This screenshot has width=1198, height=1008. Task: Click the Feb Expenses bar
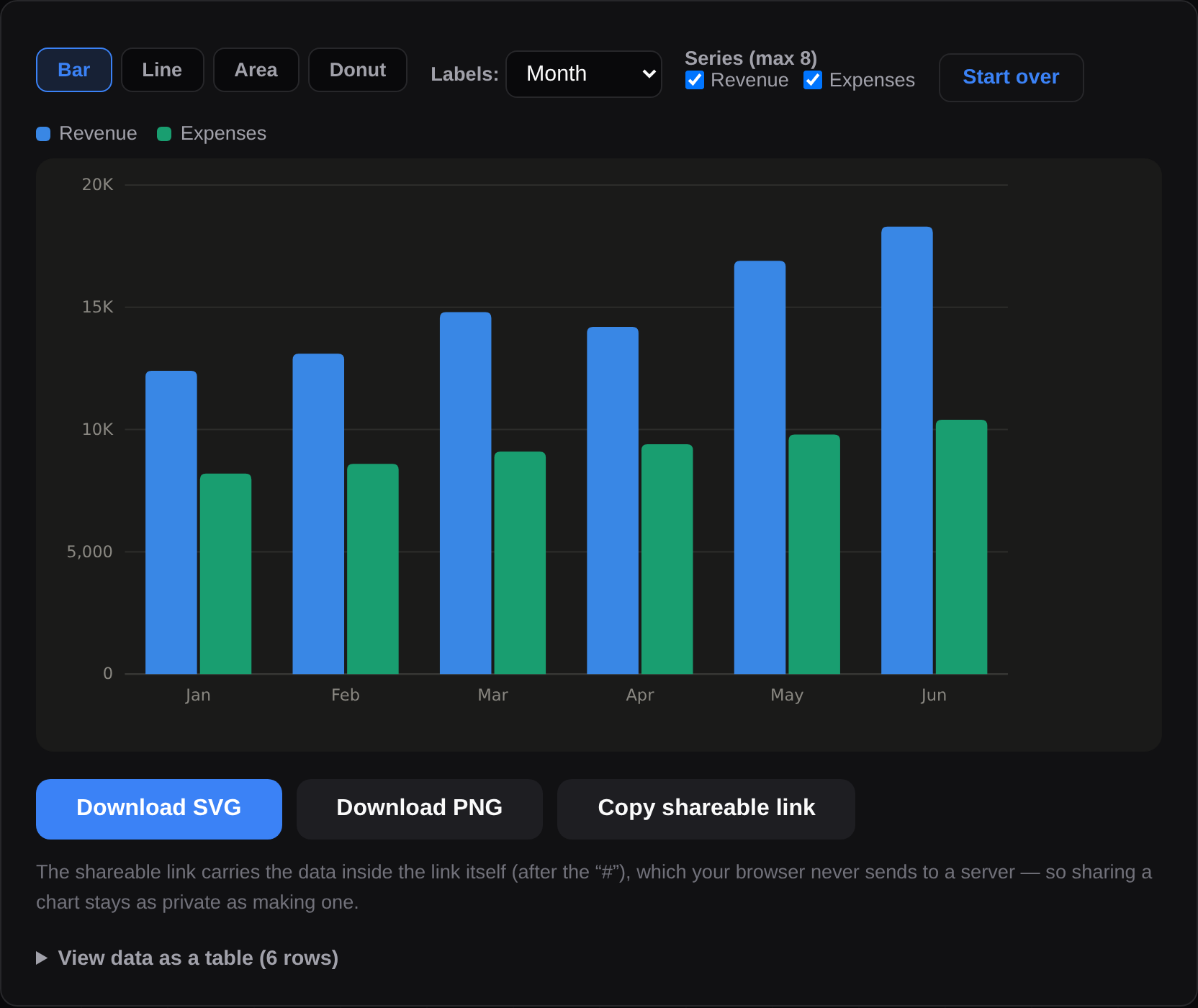click(373, 569)
